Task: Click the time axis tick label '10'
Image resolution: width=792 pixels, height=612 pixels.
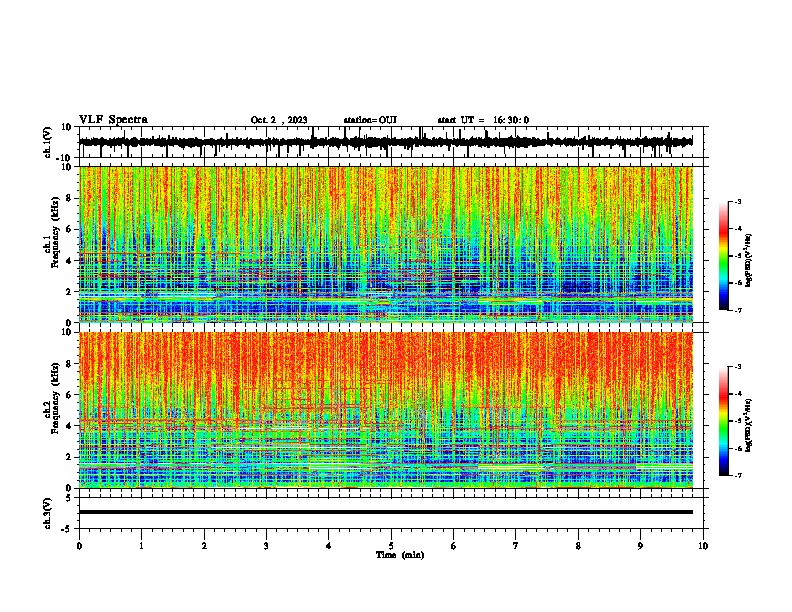Action: coord(703,546)
